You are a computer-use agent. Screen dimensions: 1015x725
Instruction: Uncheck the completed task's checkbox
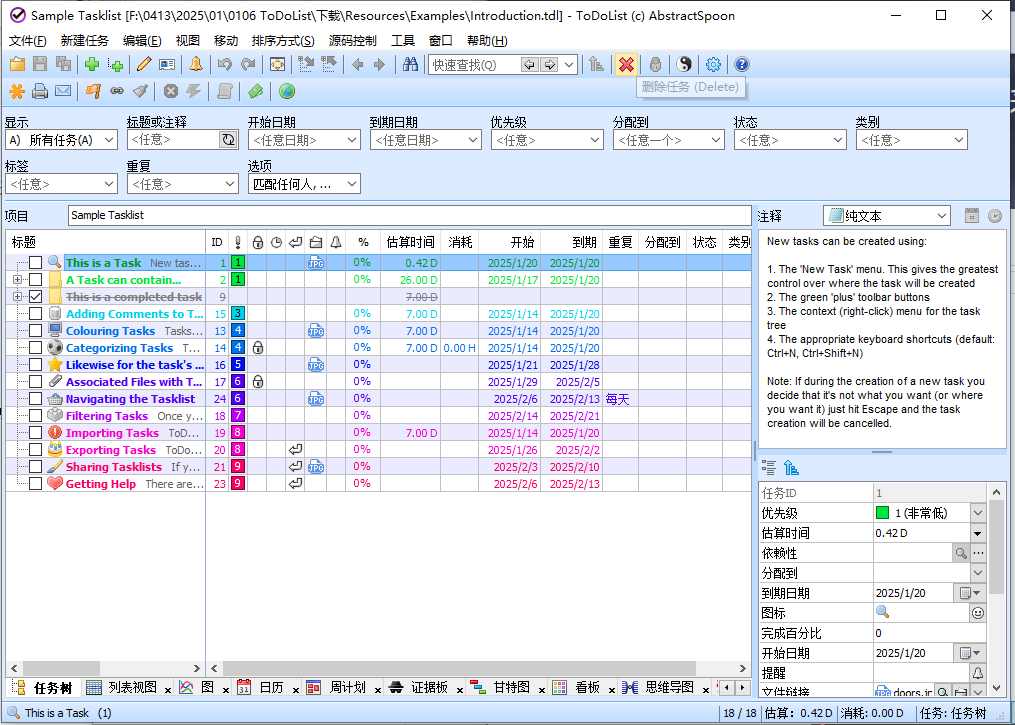[35, 296]
